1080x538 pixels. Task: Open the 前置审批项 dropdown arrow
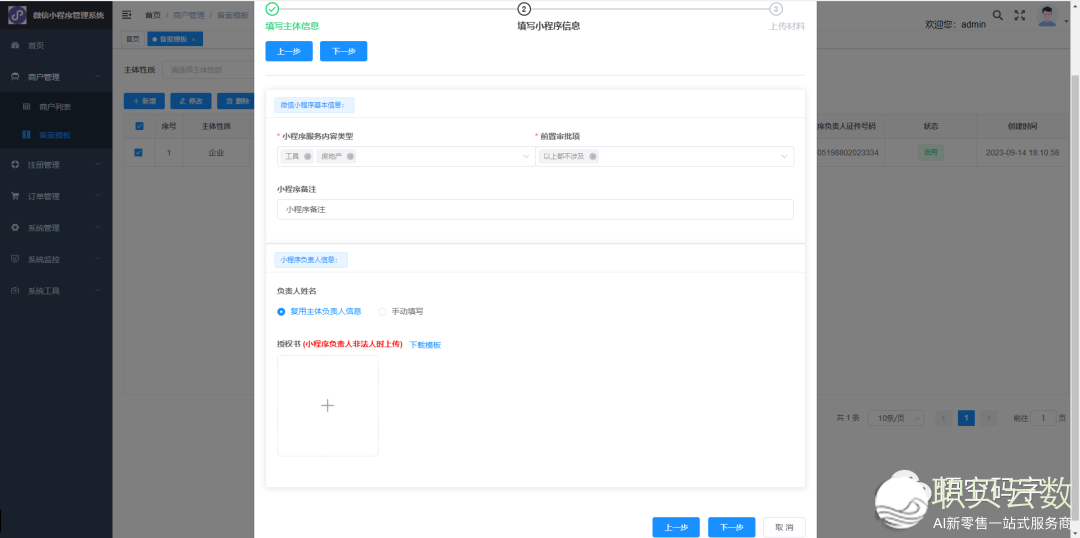tap(784, 157)
